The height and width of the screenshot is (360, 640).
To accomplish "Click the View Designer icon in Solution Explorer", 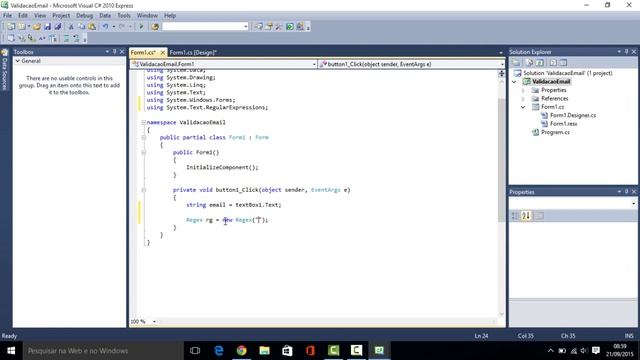I will tap(563, 62).
